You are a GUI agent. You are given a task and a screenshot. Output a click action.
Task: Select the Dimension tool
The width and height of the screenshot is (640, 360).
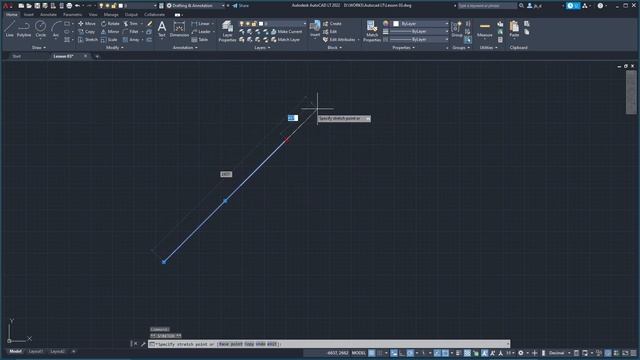(179, 29)
